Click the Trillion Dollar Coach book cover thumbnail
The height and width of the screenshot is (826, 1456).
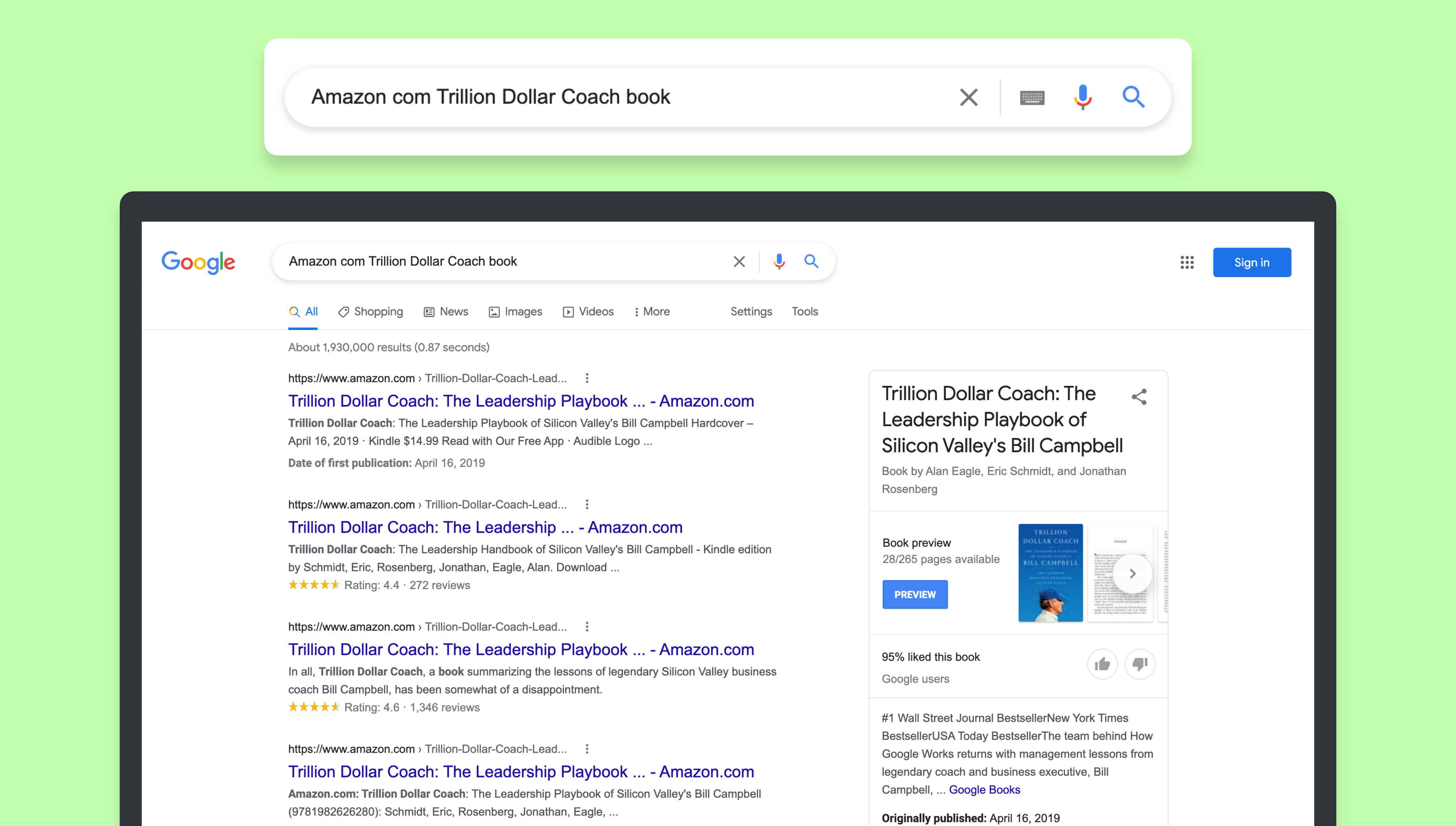1050,573
